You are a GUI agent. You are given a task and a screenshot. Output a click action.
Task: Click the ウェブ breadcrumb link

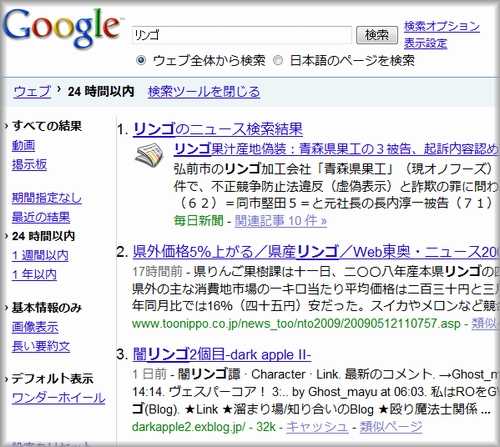tap(32, 91)
